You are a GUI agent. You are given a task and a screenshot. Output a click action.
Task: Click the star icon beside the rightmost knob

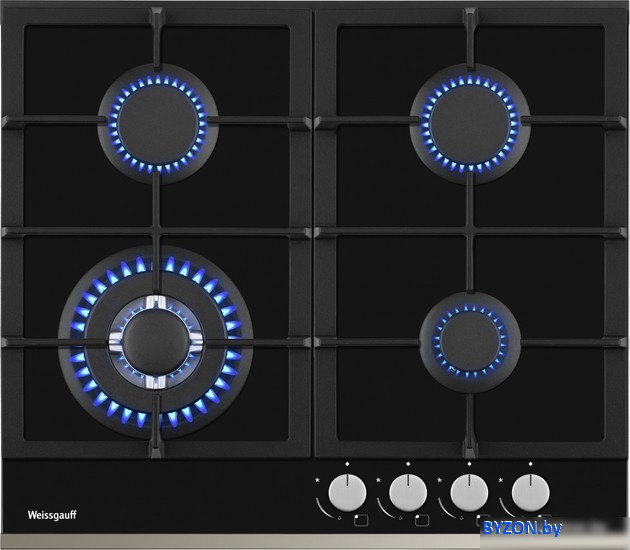pos(501,481)
